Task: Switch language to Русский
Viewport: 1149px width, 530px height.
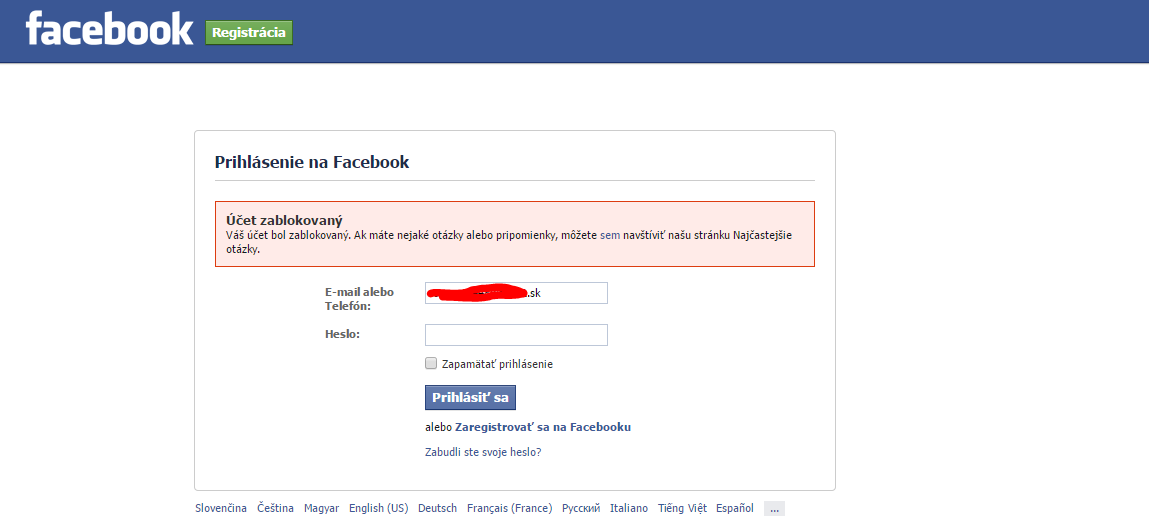Action: pos(581,508)
